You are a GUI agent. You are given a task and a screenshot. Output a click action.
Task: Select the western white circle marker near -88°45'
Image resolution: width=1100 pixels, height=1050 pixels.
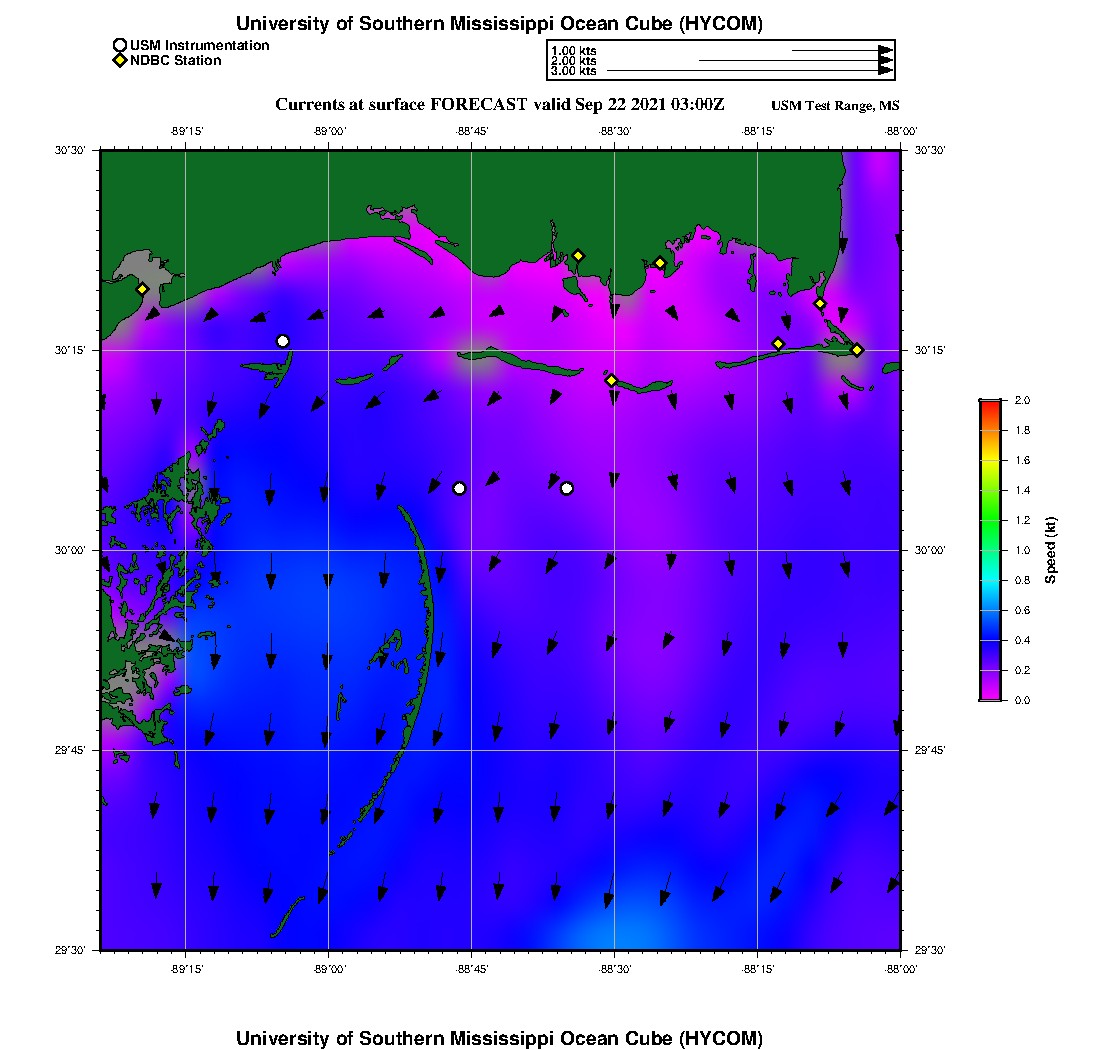460,488
